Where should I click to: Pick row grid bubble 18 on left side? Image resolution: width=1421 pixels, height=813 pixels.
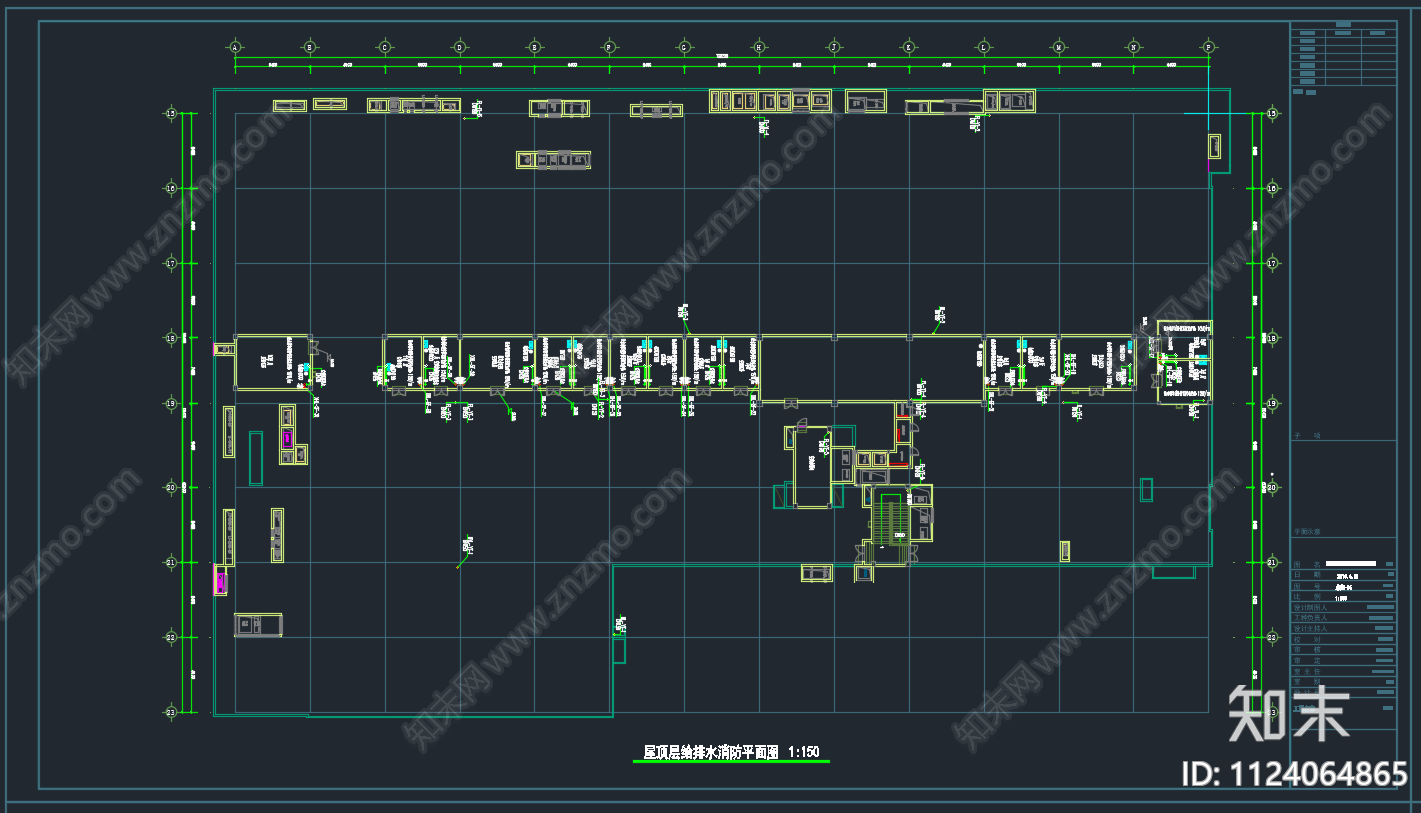[170, 338]
